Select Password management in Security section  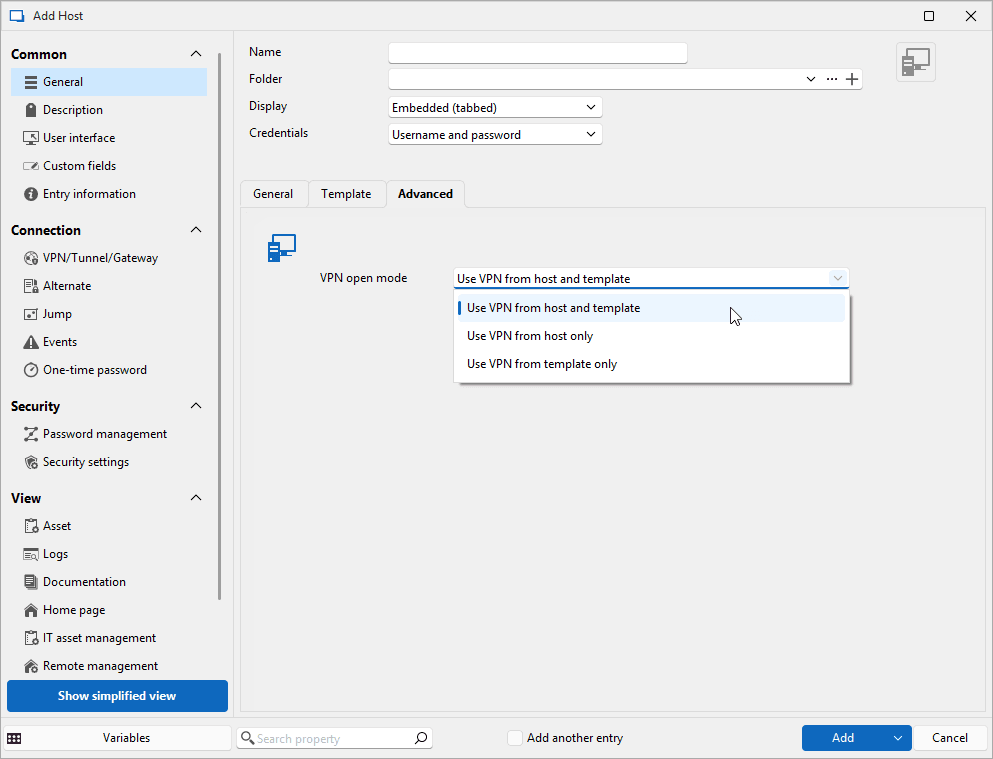tap(104, 434)
